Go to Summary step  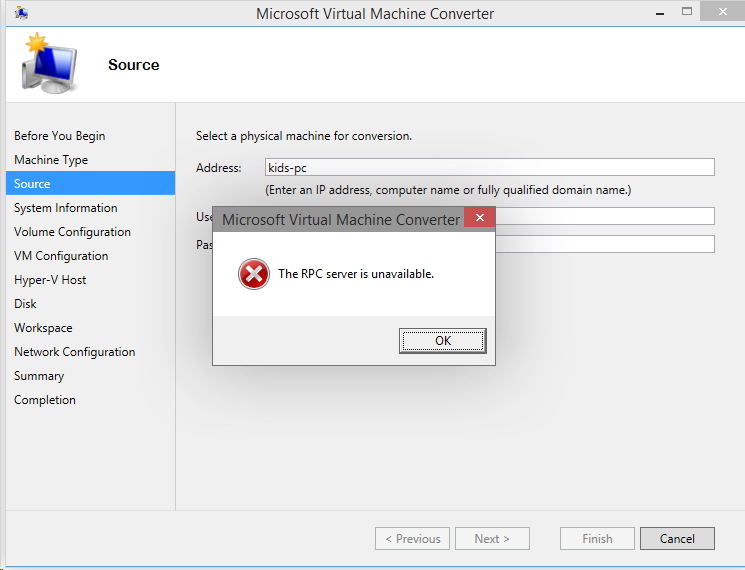pyautogui.click(x=39, y=376)
